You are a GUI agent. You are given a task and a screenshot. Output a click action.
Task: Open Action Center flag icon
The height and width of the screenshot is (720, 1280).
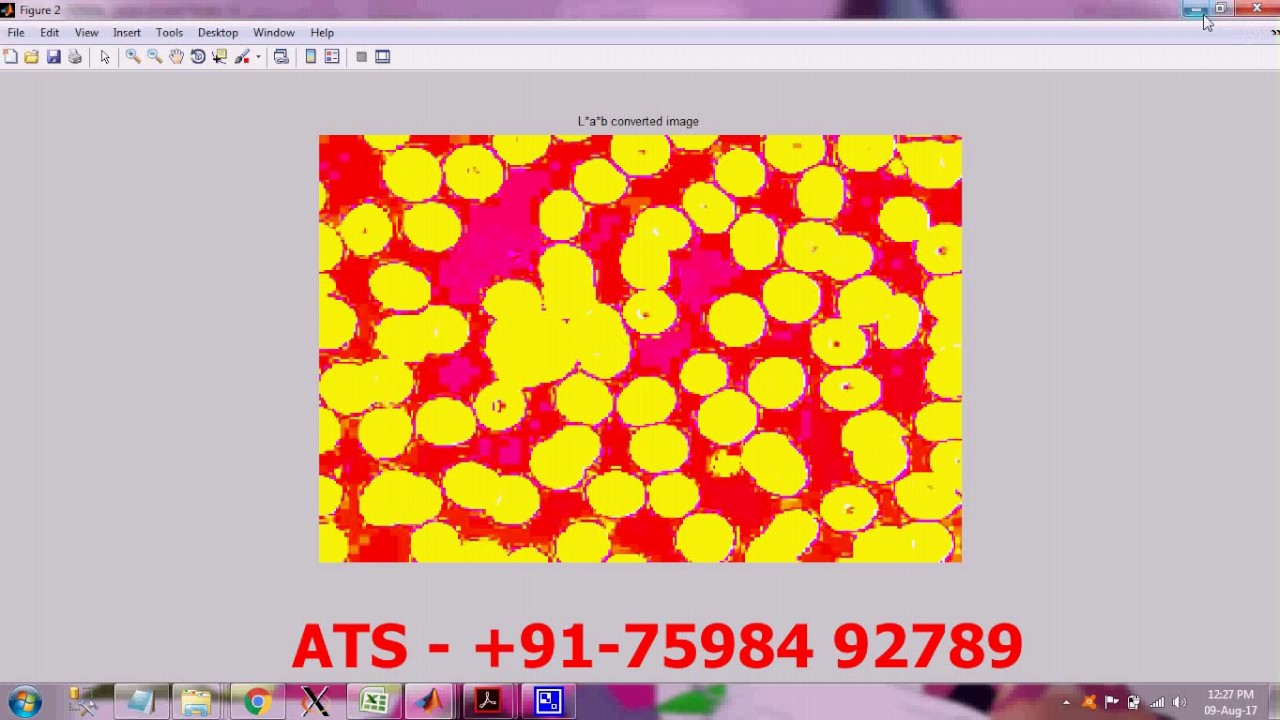[1112, 702]
